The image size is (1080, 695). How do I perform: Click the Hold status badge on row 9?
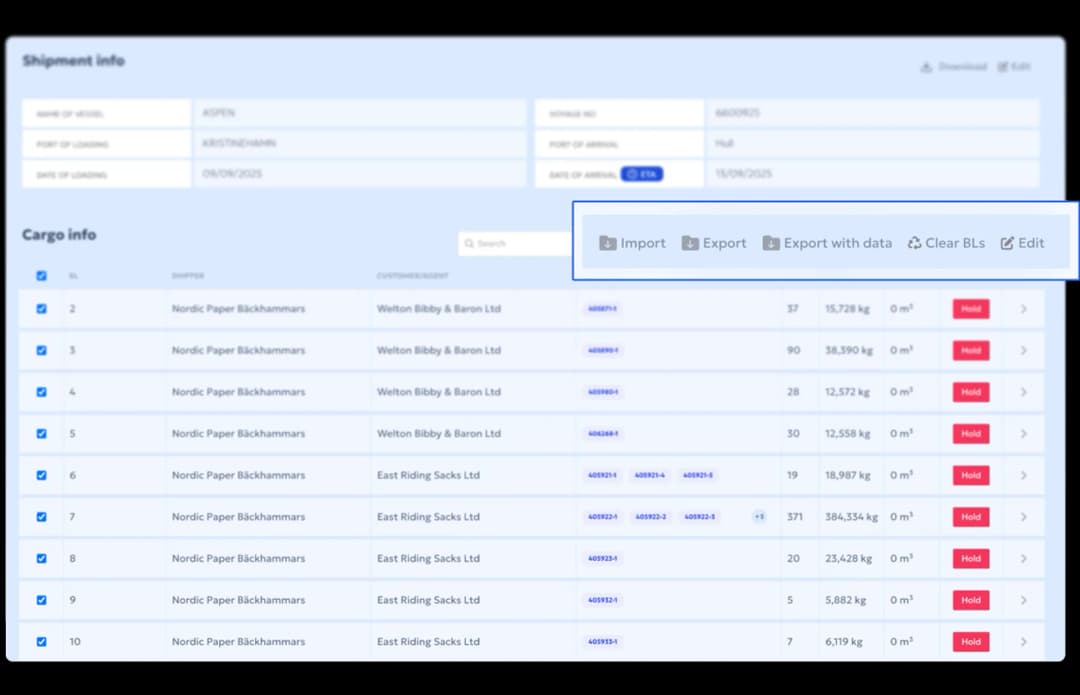click(x=970, y=600)
